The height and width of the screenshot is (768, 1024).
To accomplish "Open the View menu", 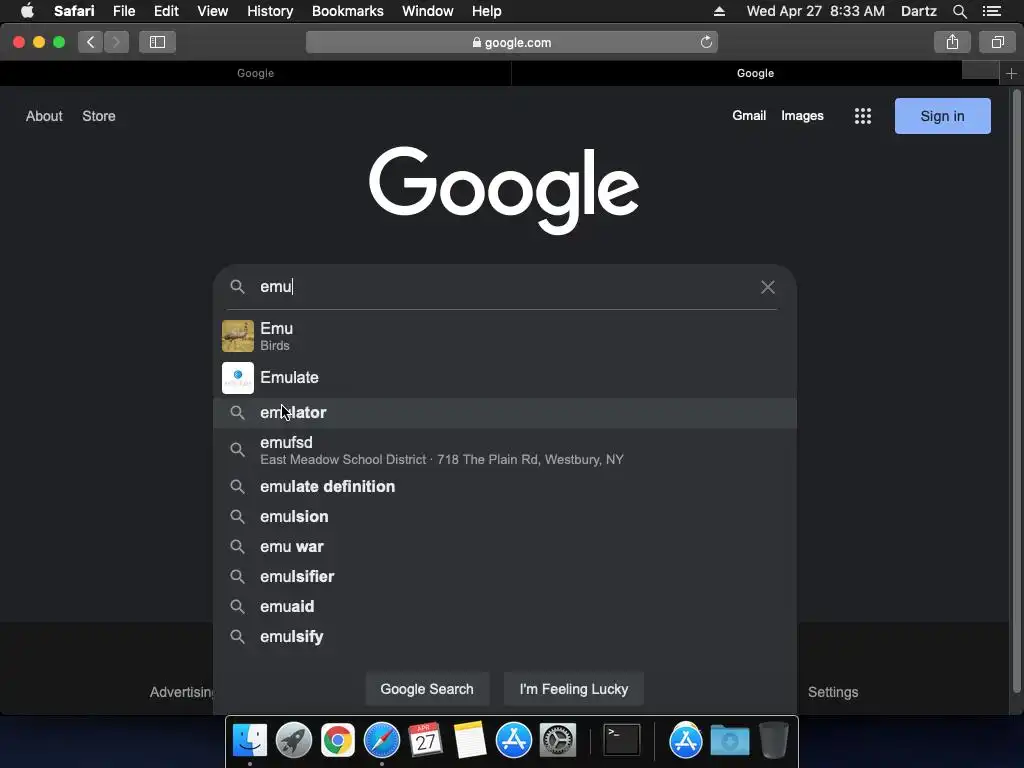I will click(x=213, y=11).
